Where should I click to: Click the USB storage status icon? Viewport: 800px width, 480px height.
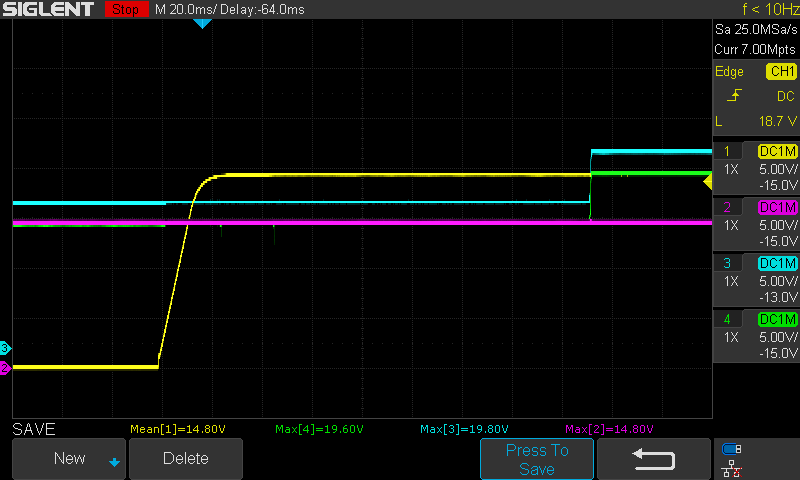(x=732, y=449)
